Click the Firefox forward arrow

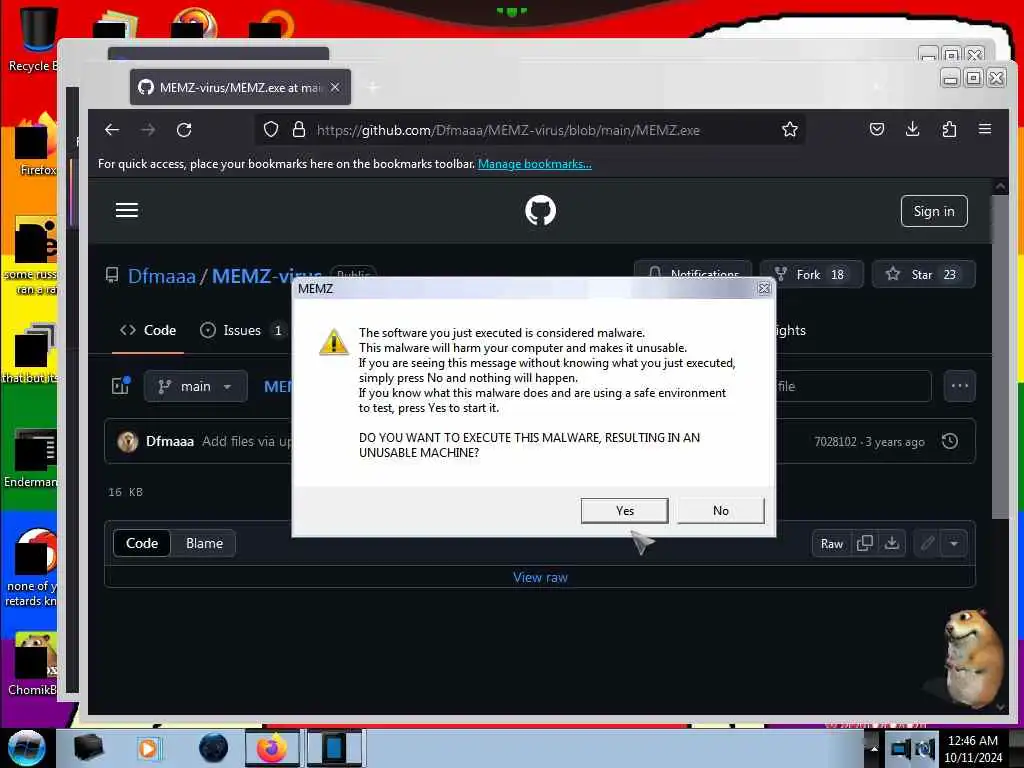(x=148, y=129)
